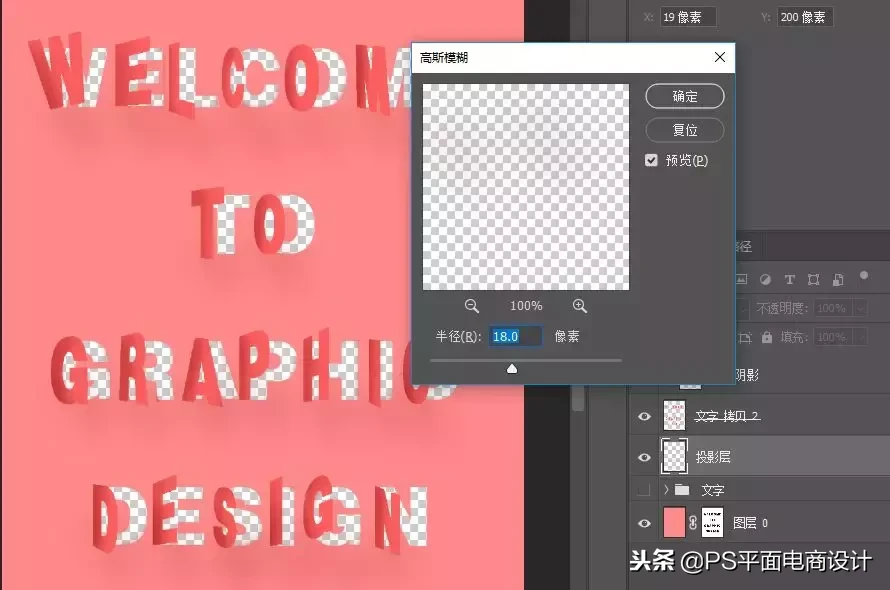
Task: Select the 投影层 layer name
Action: [x=713, y=457]
